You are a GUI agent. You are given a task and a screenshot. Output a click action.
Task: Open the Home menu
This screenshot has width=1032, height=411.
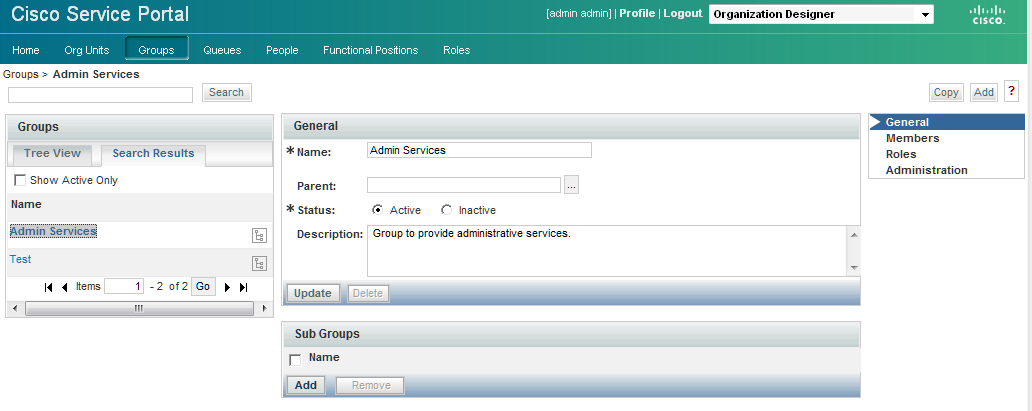26,50
